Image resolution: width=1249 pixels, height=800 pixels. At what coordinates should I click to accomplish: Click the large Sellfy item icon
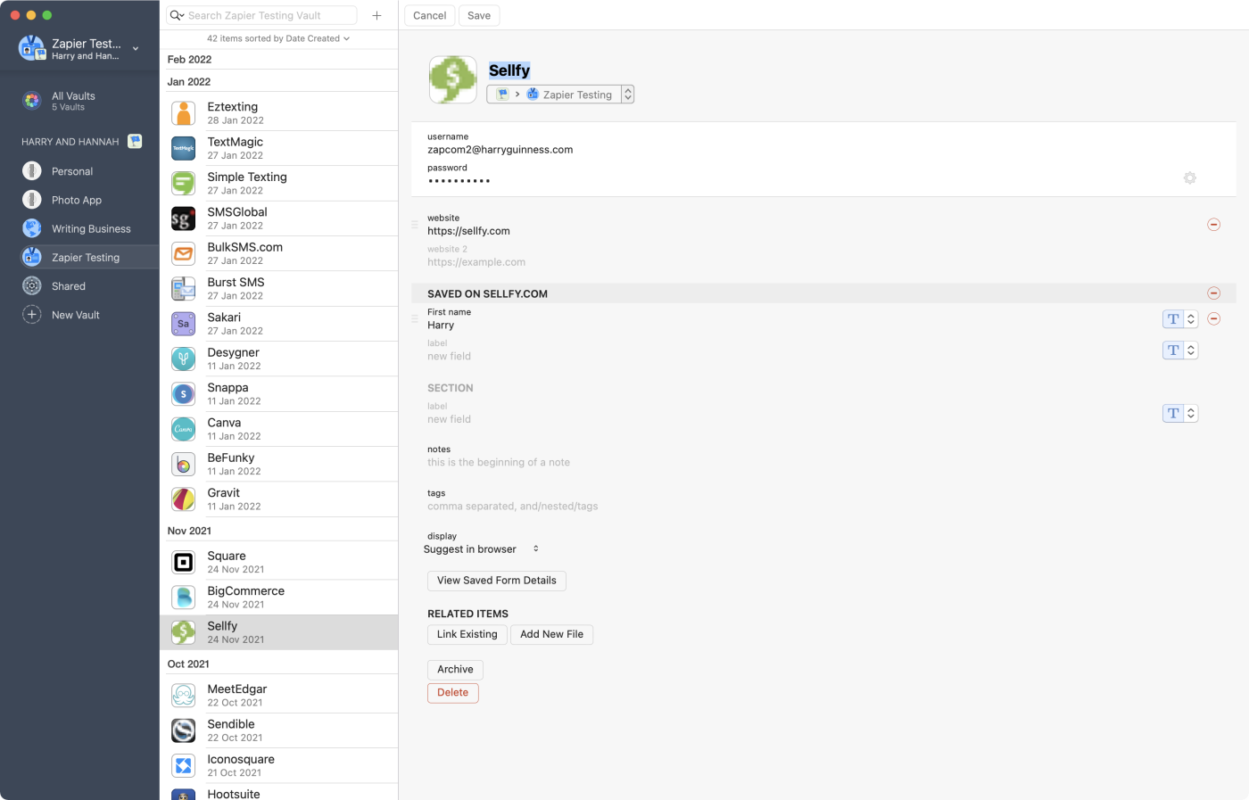[453, 80]
